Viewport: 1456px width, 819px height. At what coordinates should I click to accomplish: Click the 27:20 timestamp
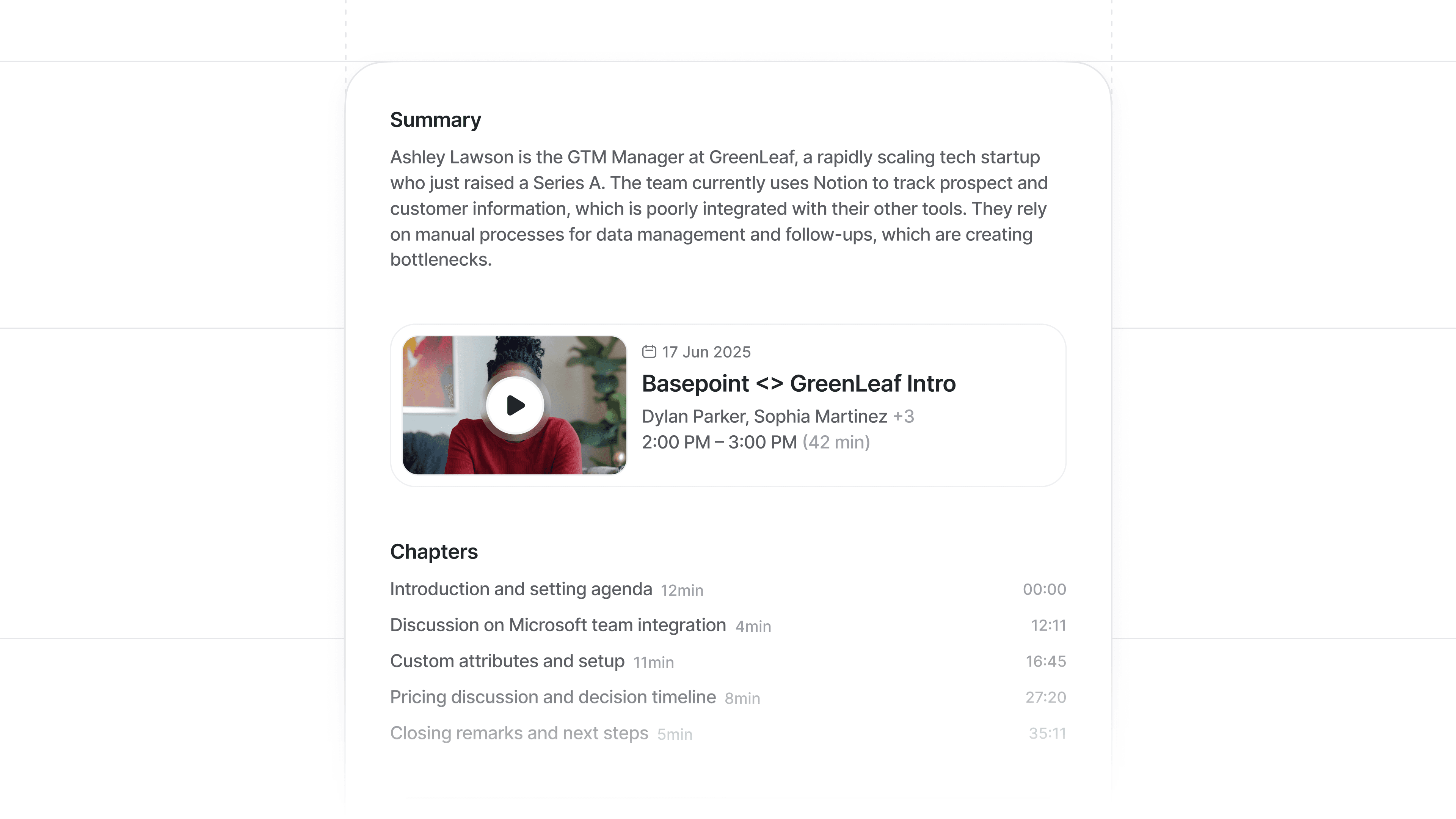(1046, 697)
